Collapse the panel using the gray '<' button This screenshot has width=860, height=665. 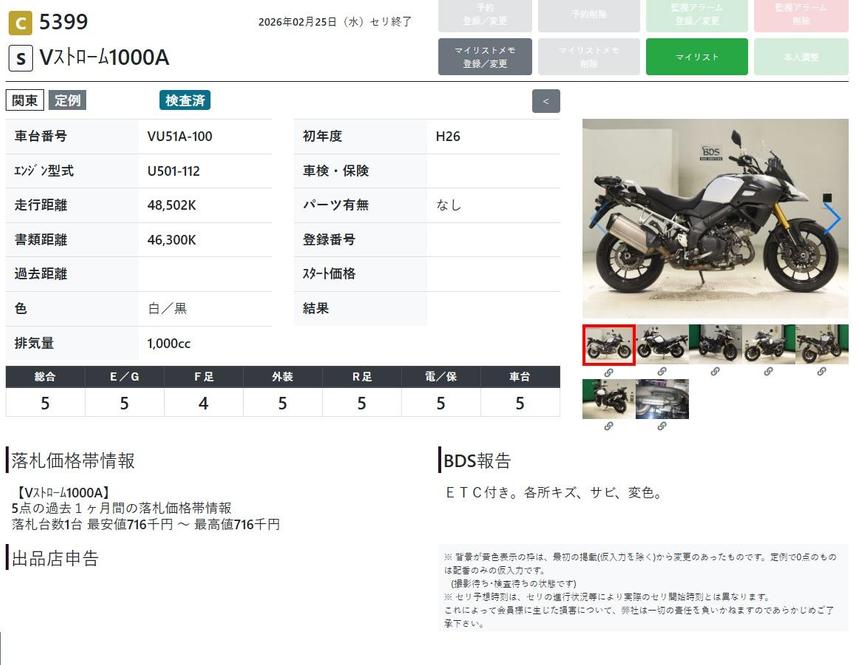[x=545, y=101]
